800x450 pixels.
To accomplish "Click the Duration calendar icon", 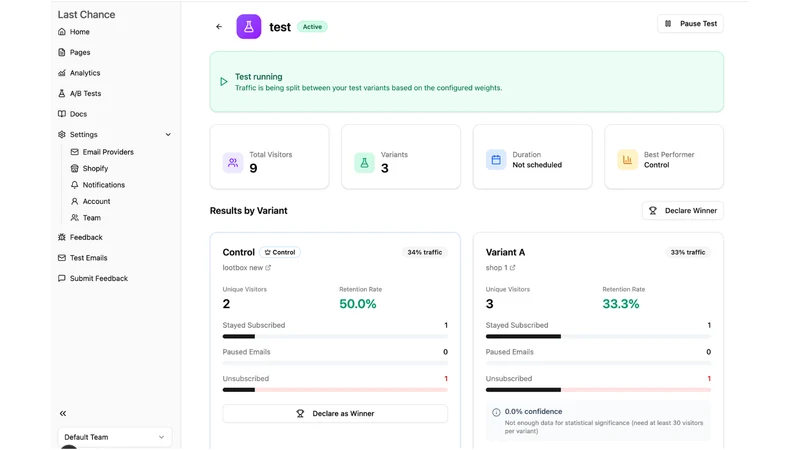I will 496,160.
